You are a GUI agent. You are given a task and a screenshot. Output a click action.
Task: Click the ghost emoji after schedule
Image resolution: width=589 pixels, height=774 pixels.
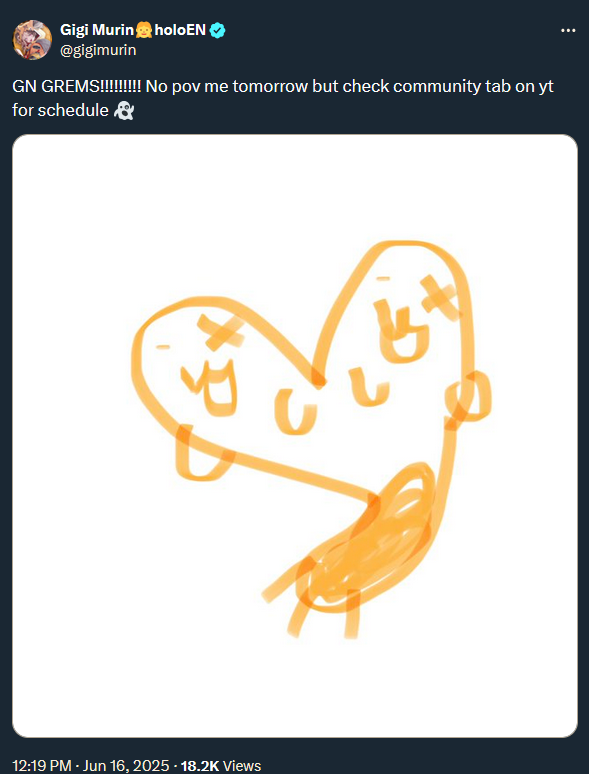coord(123,112)
